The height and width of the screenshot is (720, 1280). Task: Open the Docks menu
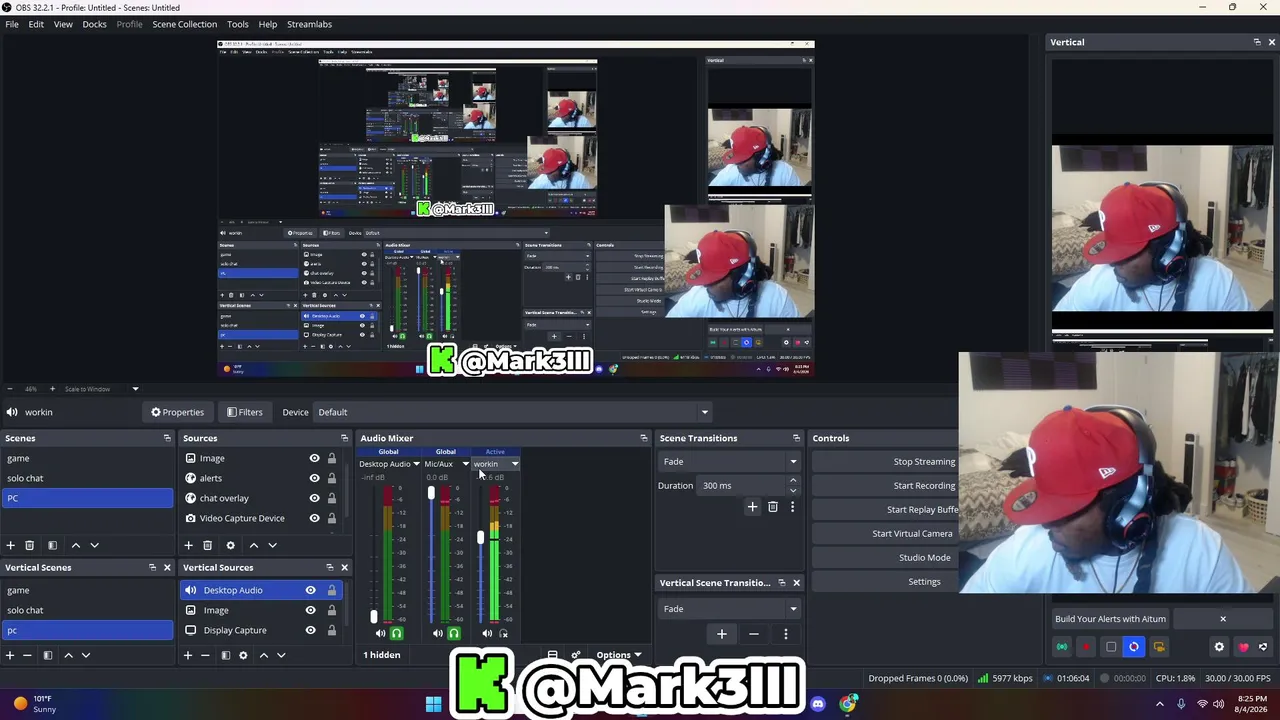click(x=94, y=24)
